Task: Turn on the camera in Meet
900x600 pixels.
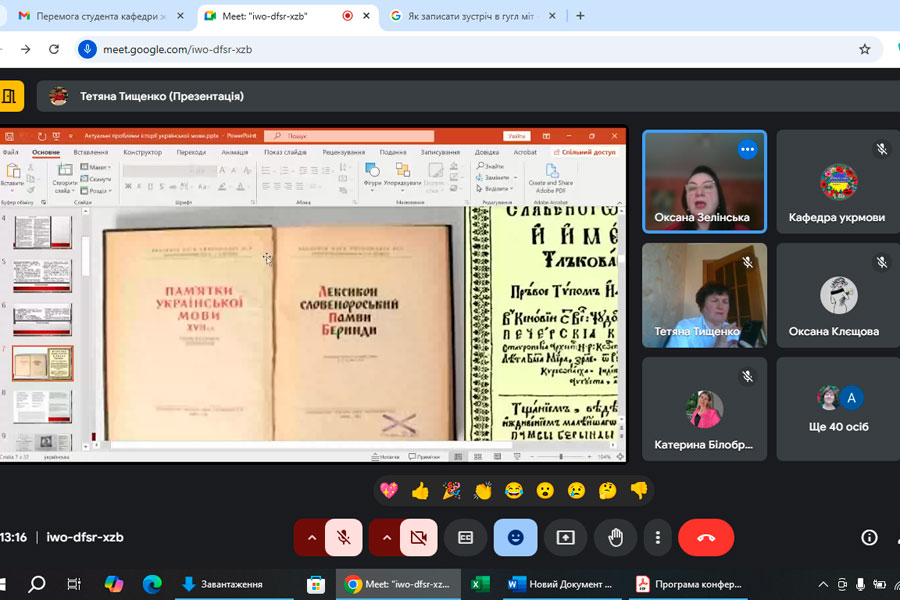Action: tap(418, 537)
